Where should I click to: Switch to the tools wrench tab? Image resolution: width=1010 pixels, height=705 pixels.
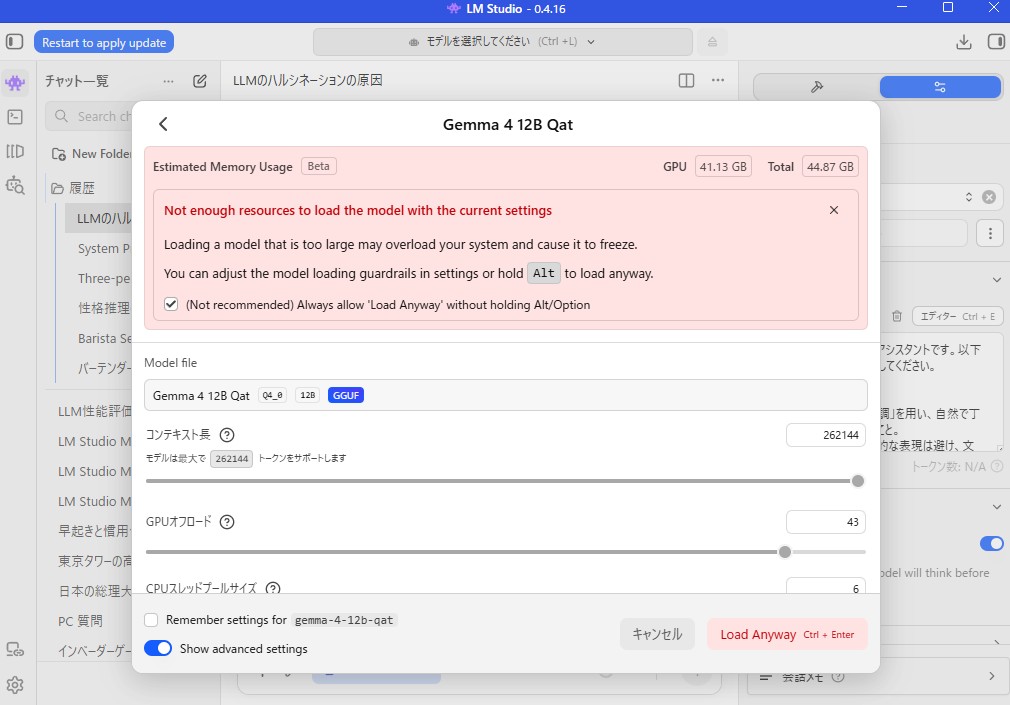coord(817,87)
